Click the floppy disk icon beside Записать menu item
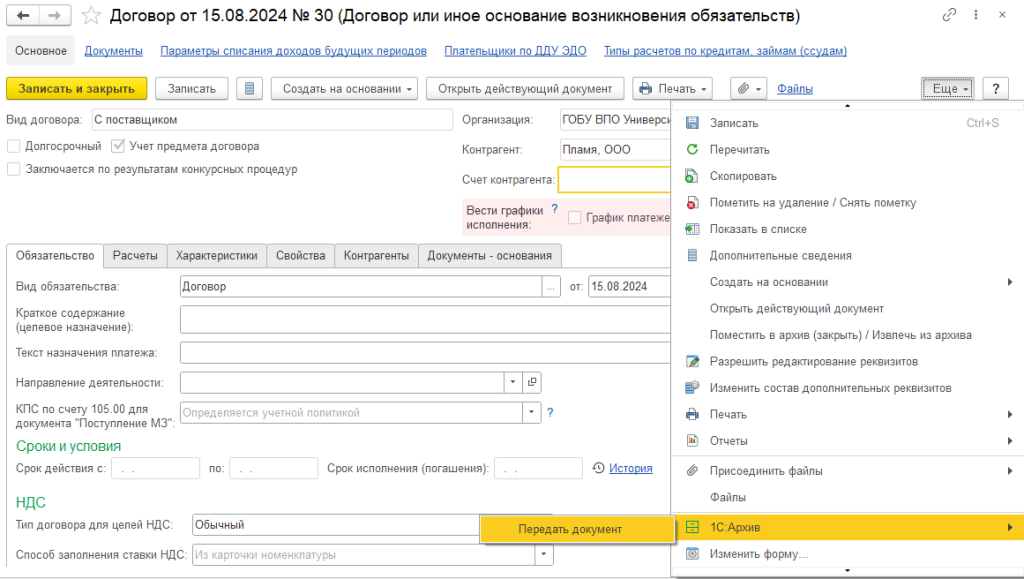1024x579 pixels. (692, 123)
